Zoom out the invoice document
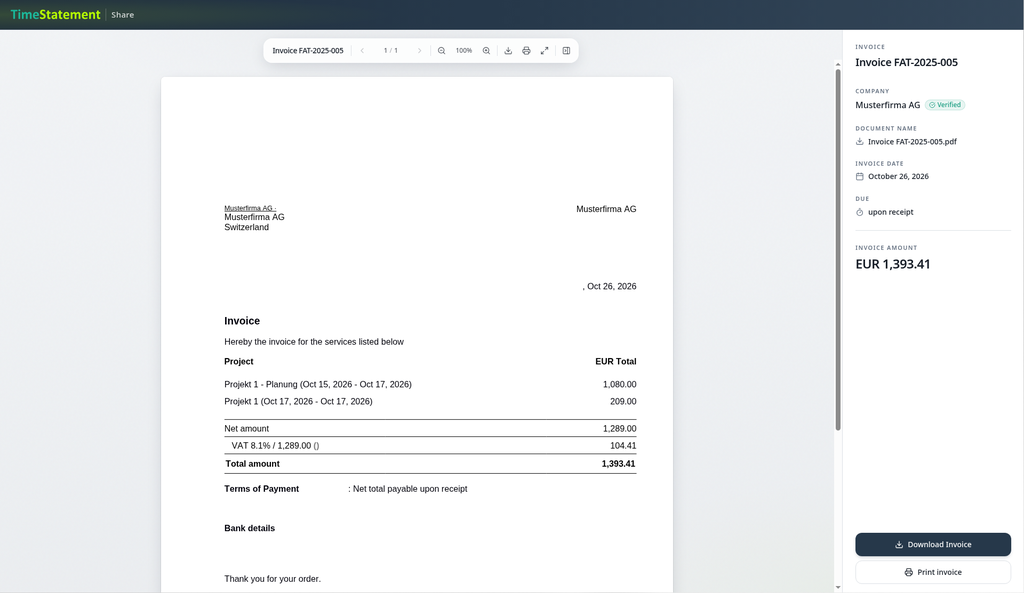1024x593 pixels. point(441,50)
